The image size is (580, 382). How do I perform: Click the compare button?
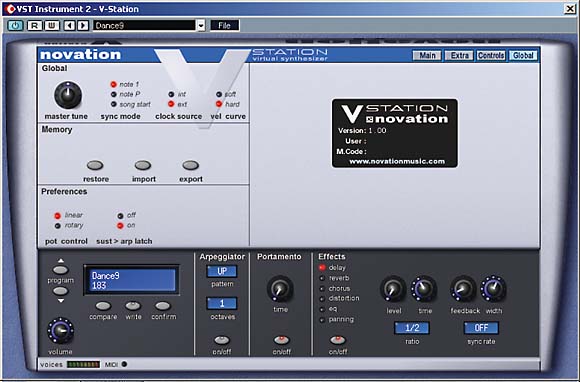click(x=103, y=306)
